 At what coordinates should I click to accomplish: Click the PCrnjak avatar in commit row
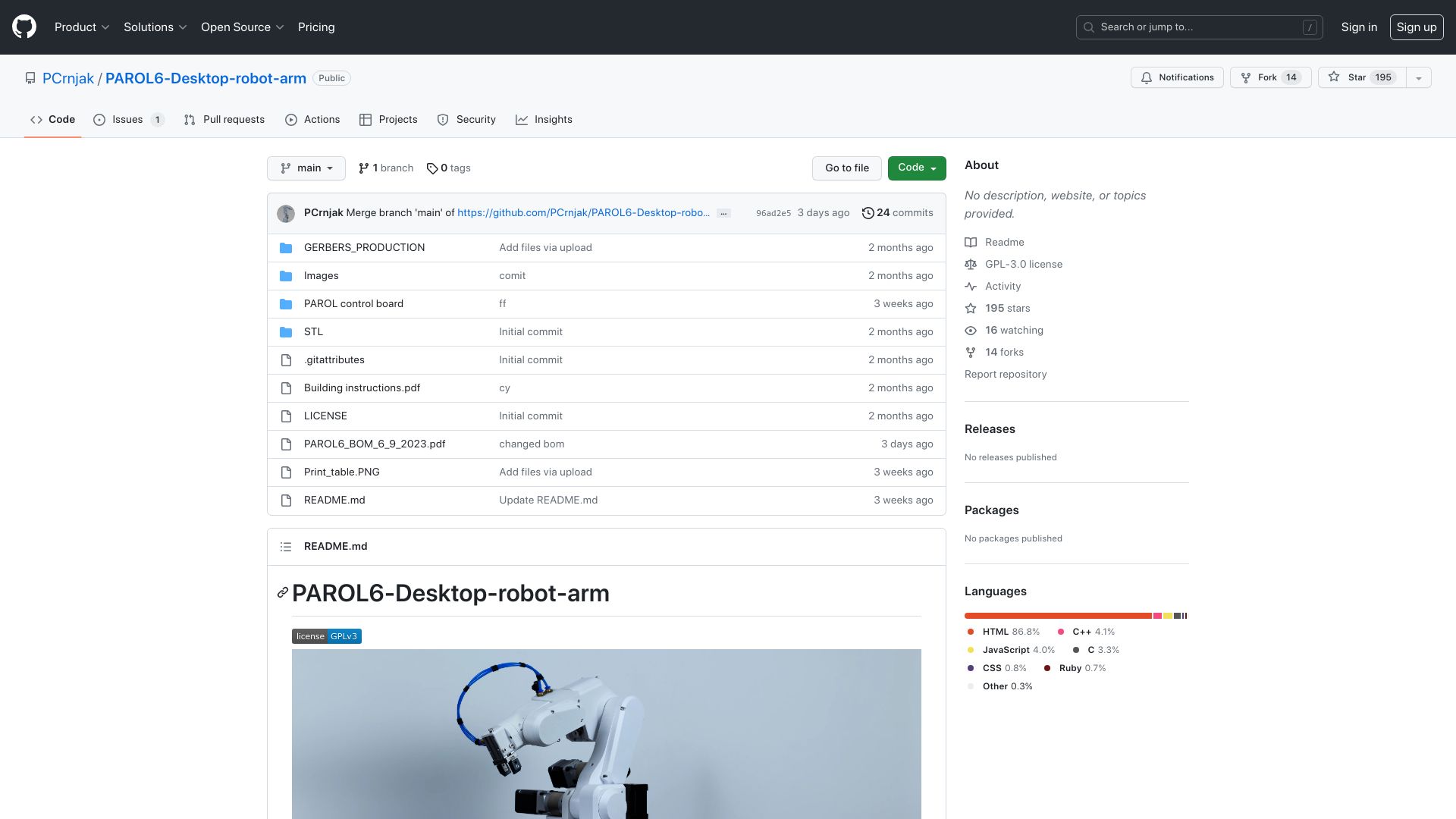(286, 214)
